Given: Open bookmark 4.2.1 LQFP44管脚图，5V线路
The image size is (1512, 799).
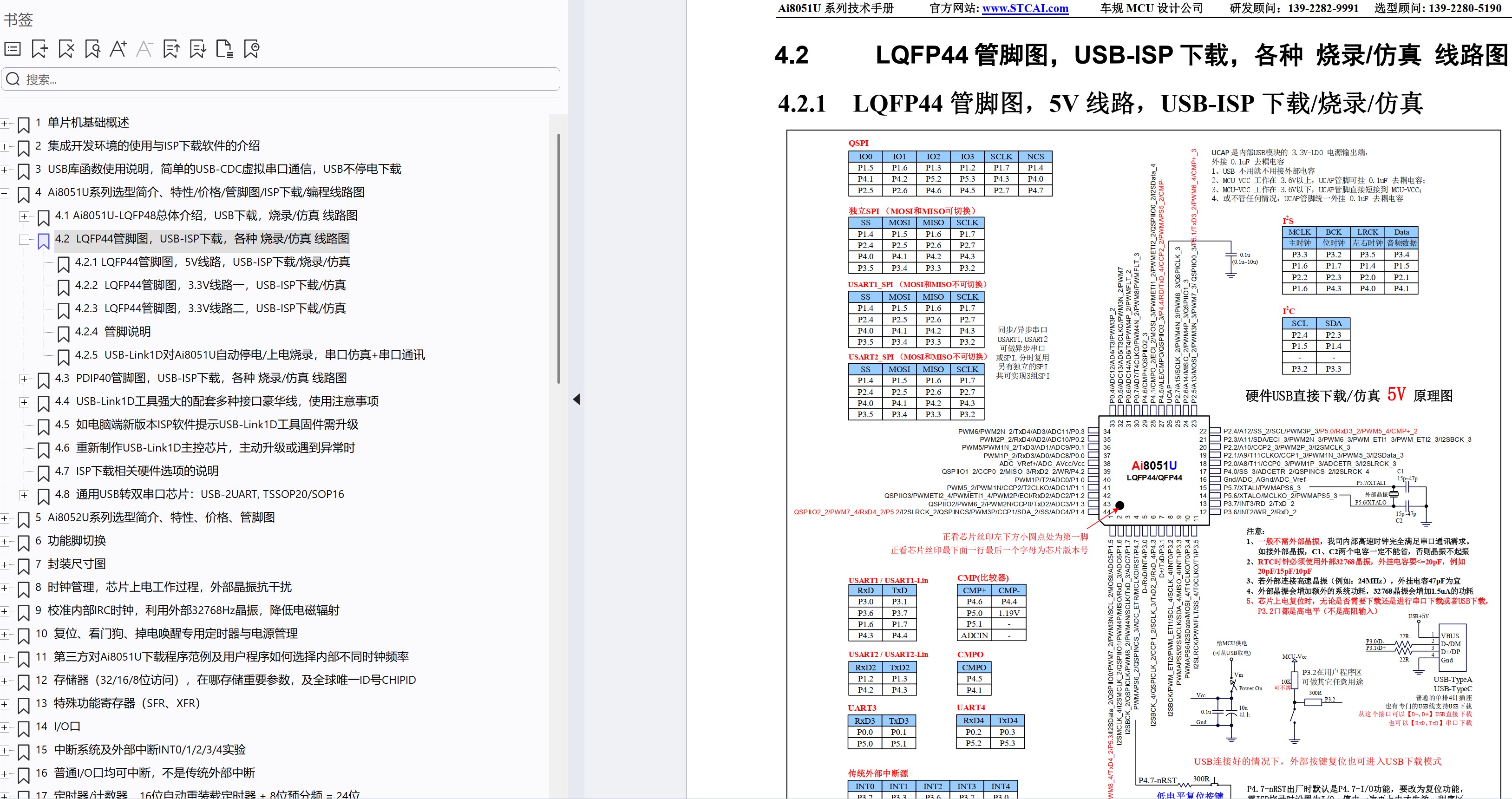Looking at the screenshot, I should [212, 262].
